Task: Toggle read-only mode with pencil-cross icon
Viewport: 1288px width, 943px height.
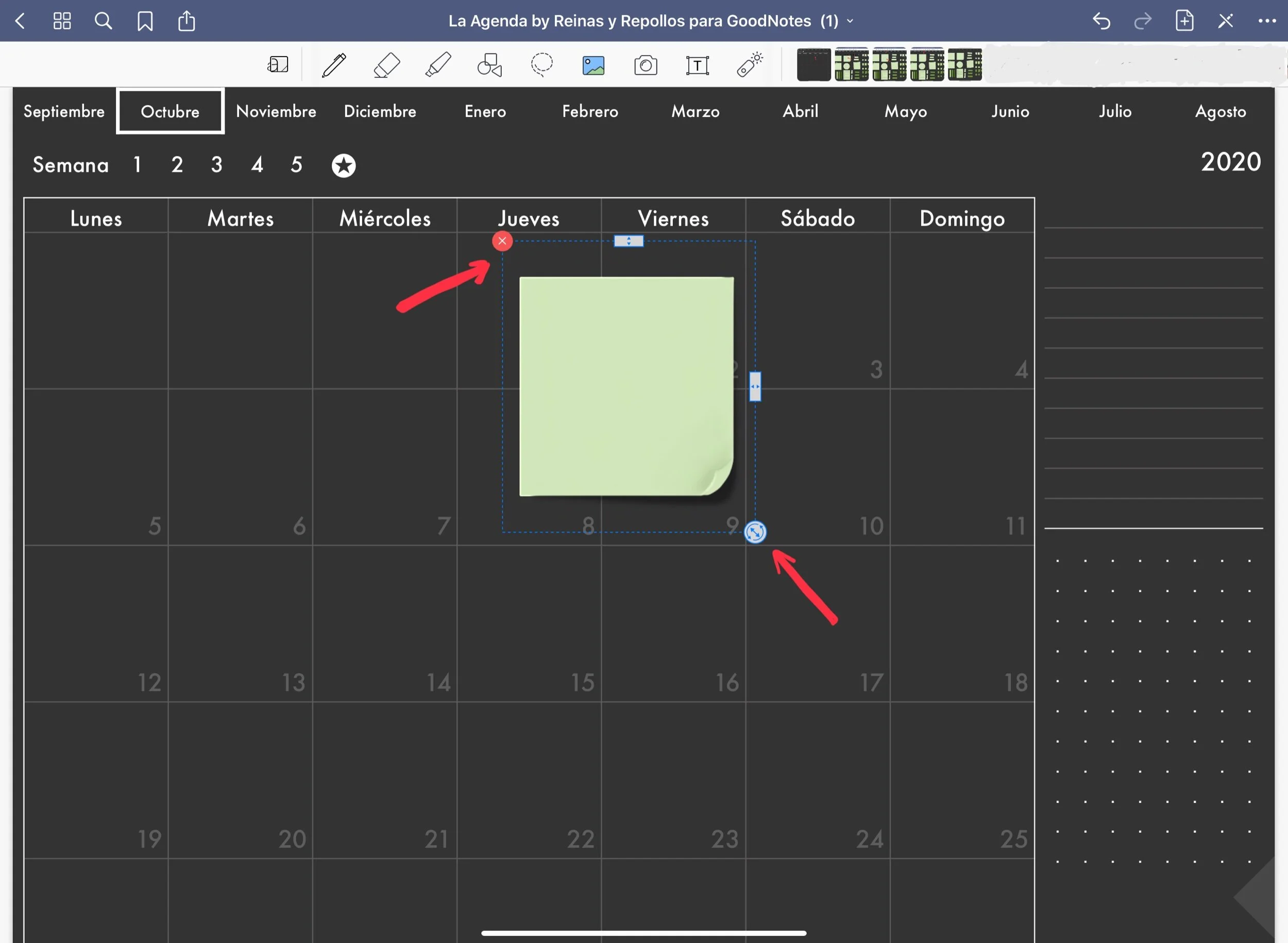Action: 1225,21
